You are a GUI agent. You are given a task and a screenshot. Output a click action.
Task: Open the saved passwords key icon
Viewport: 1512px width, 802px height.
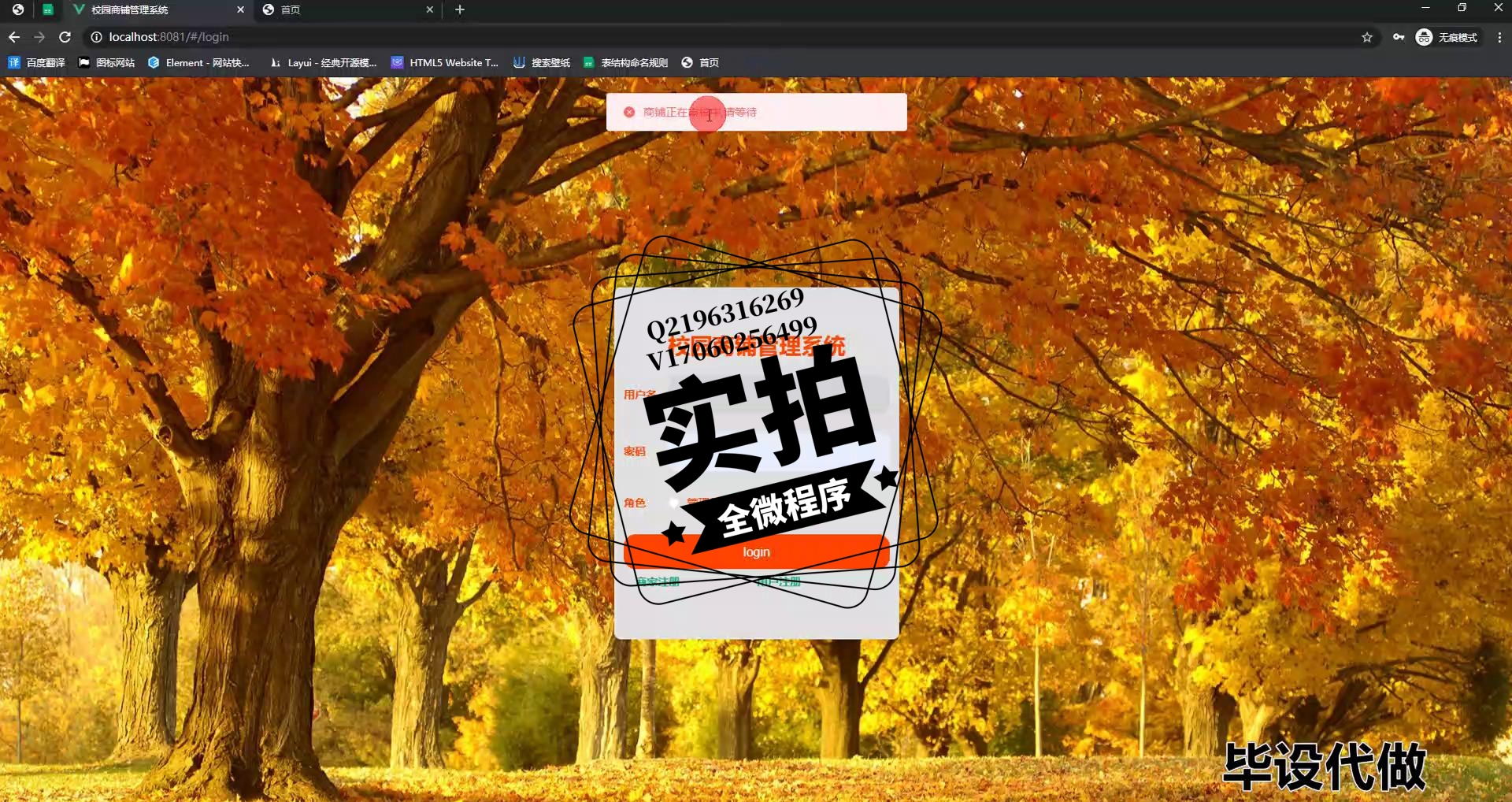(x=1399, y=37)
